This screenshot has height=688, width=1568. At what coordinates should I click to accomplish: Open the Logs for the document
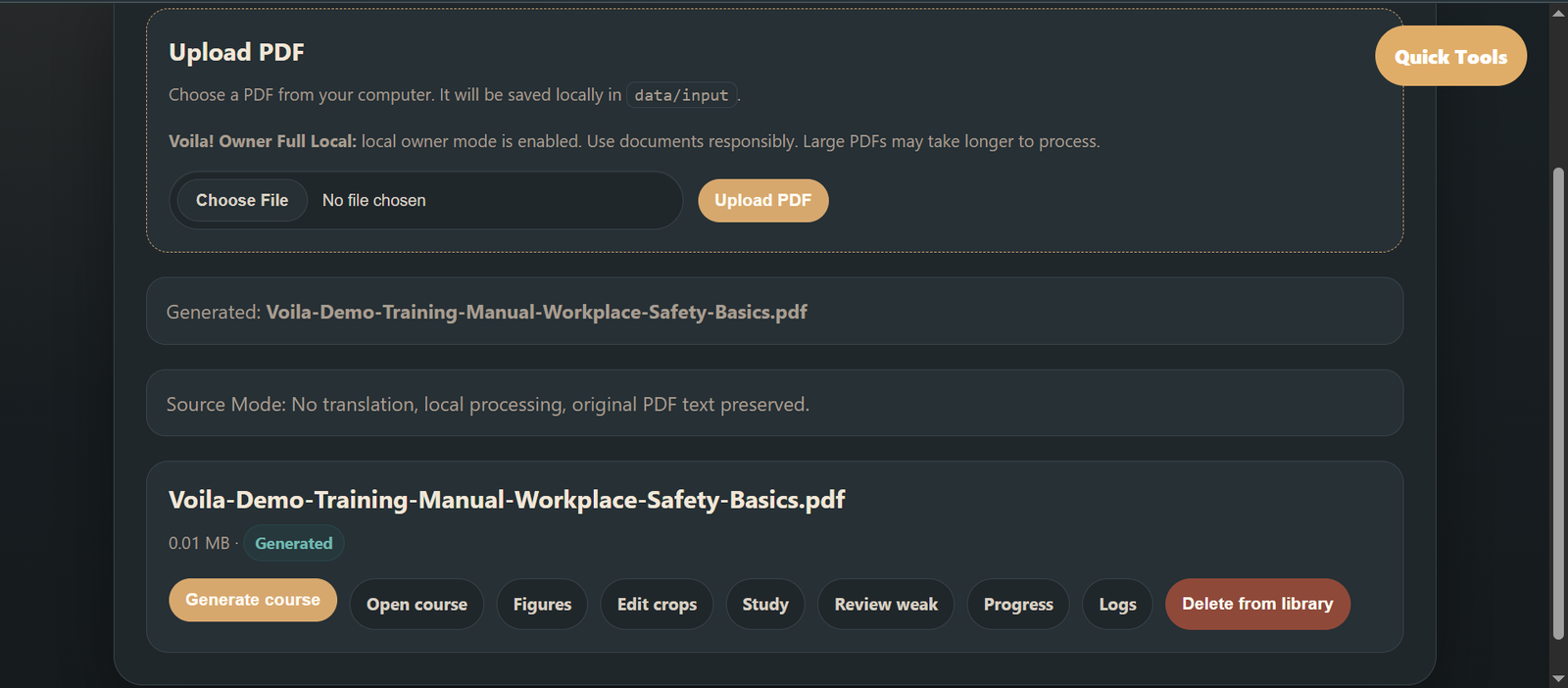point(1117,605)
